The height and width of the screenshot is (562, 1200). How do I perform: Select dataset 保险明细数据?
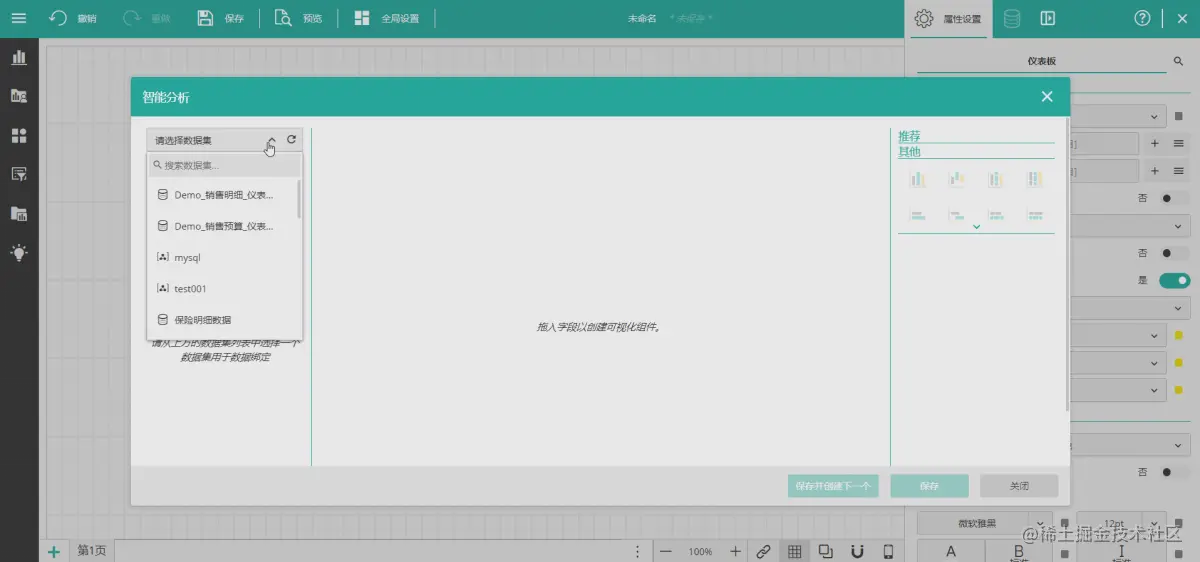pos(222,320)
